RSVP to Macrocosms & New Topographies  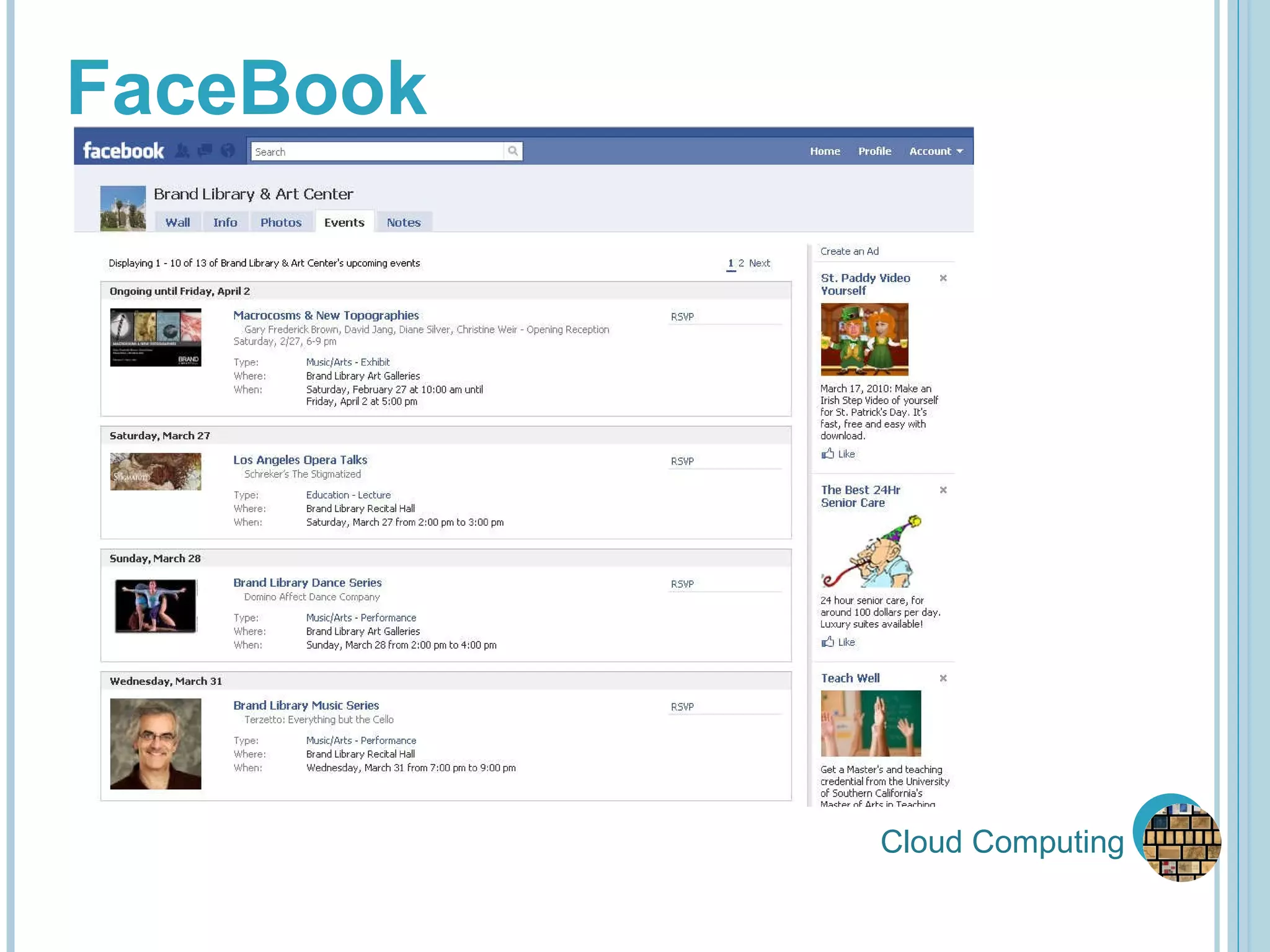pos(682,317)
